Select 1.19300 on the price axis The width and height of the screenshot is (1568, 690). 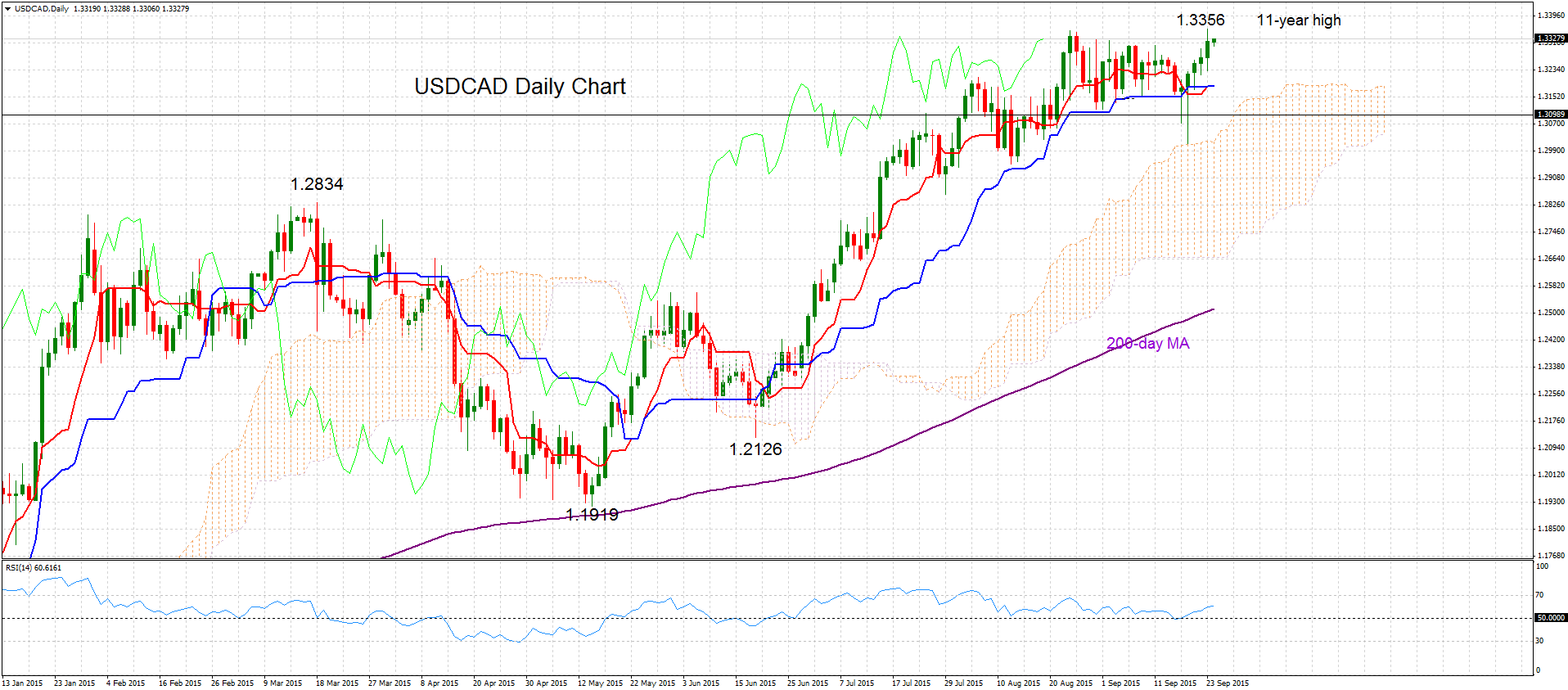(1551, 502)
